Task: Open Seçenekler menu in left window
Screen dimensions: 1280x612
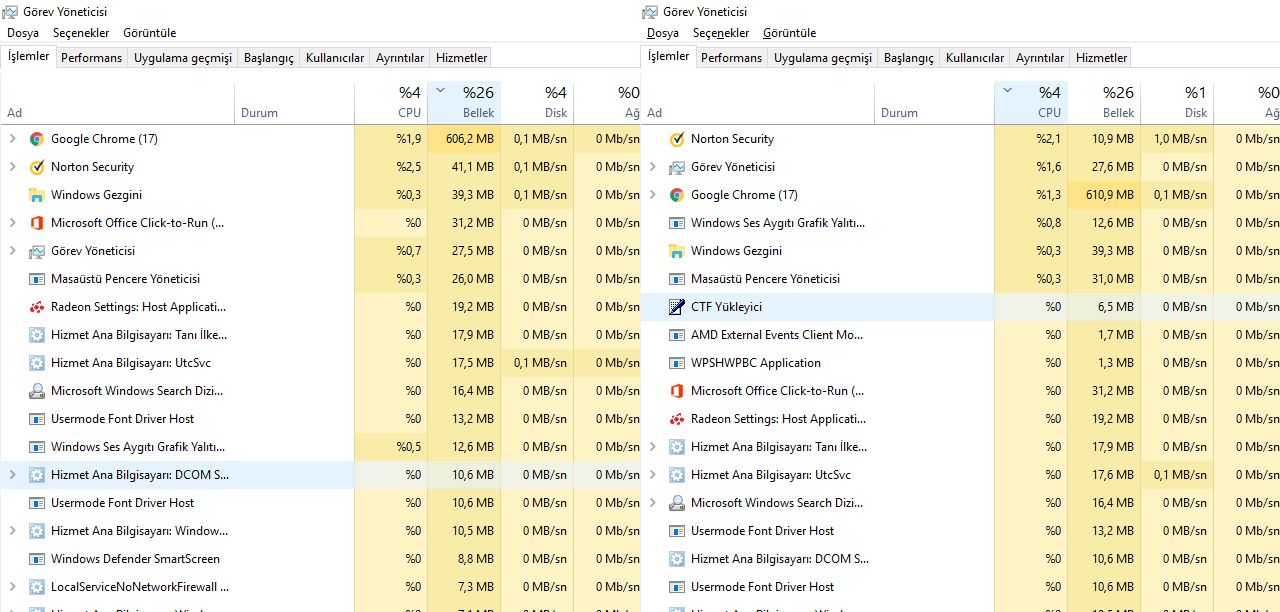Action: [x=81, y=33]
